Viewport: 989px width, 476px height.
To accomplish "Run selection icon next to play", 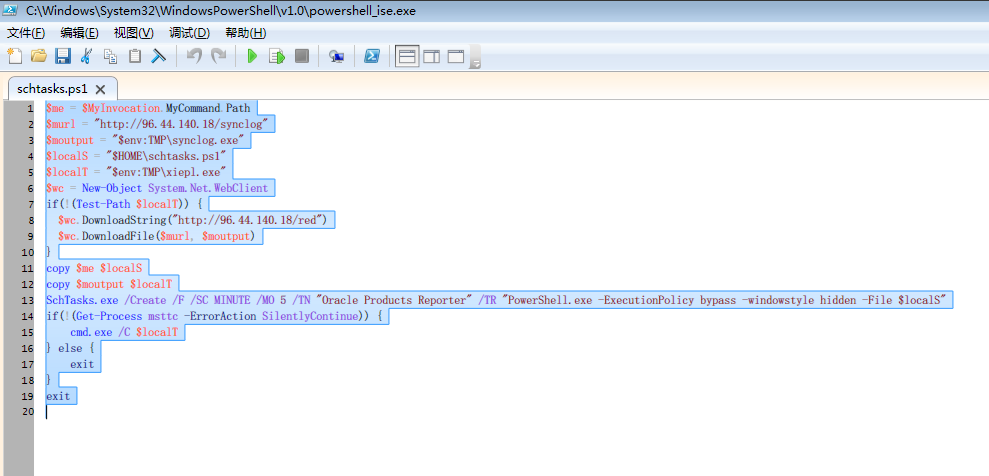I will tap(277, 56).
